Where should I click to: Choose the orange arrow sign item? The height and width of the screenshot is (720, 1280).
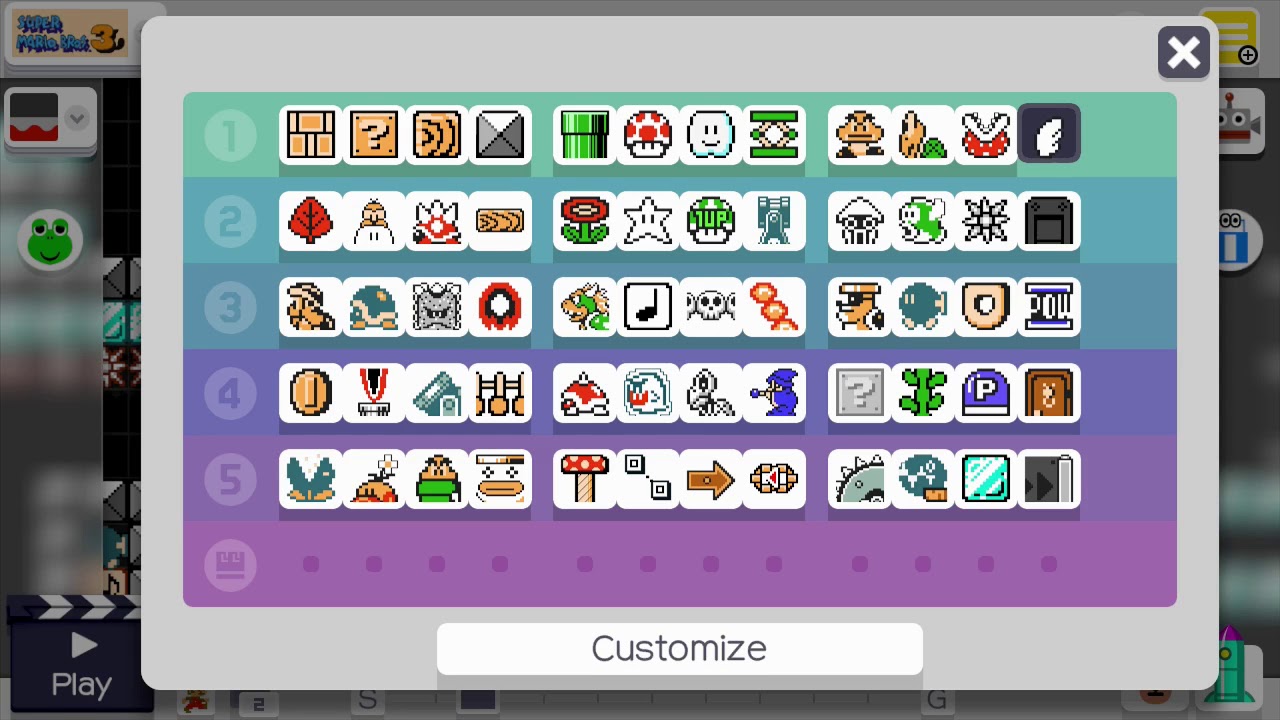pyautogui.click(x=711, y=479)
